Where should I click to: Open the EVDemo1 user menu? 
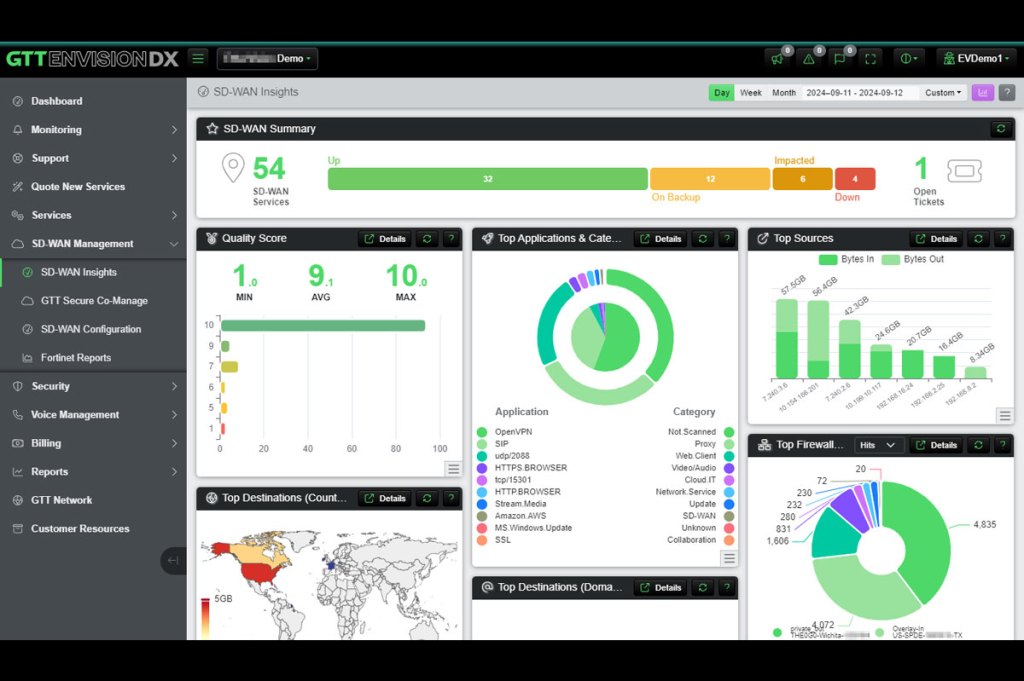click(x=976, y=59)
